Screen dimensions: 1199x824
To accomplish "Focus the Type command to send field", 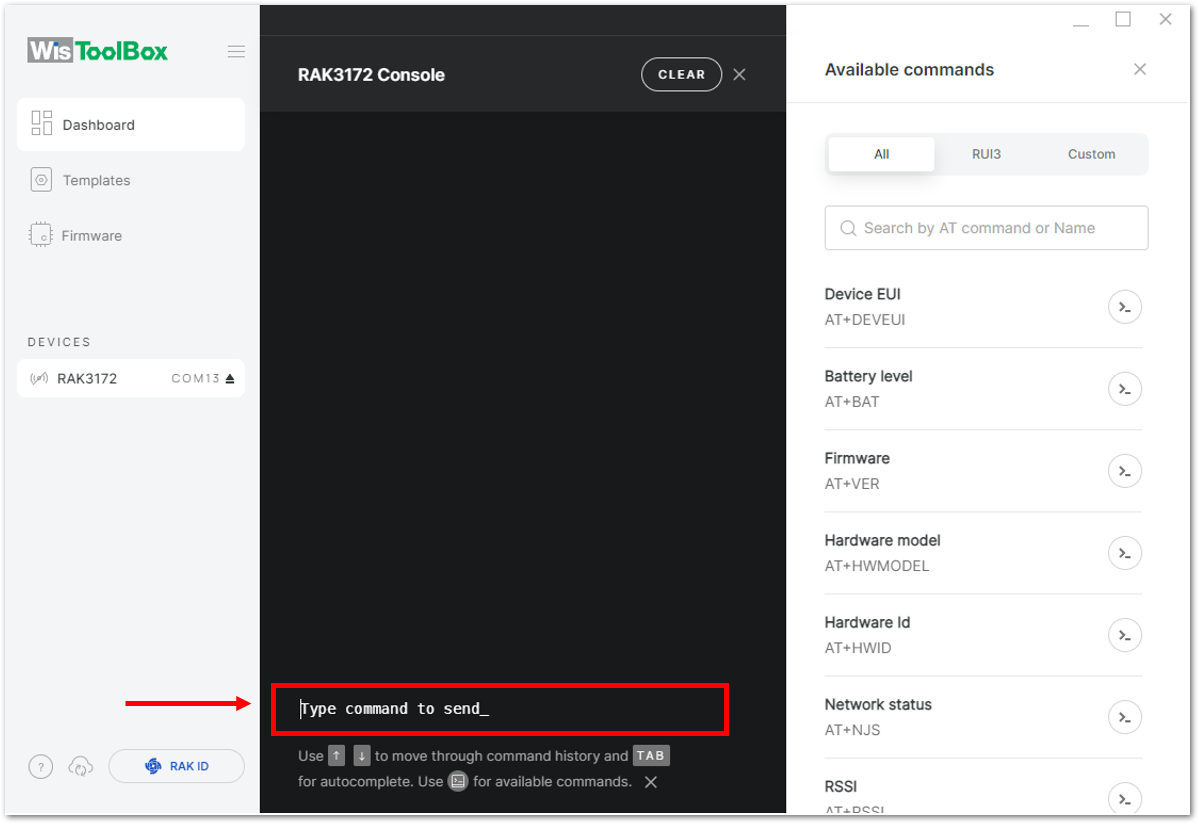I will tap(499, 709).
